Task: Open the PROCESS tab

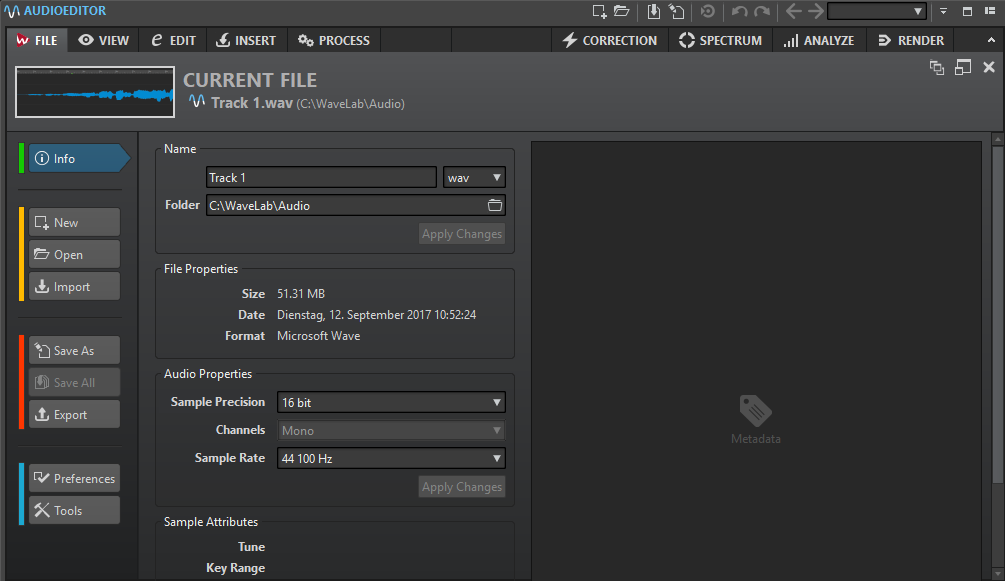Action: coord(334,40)
